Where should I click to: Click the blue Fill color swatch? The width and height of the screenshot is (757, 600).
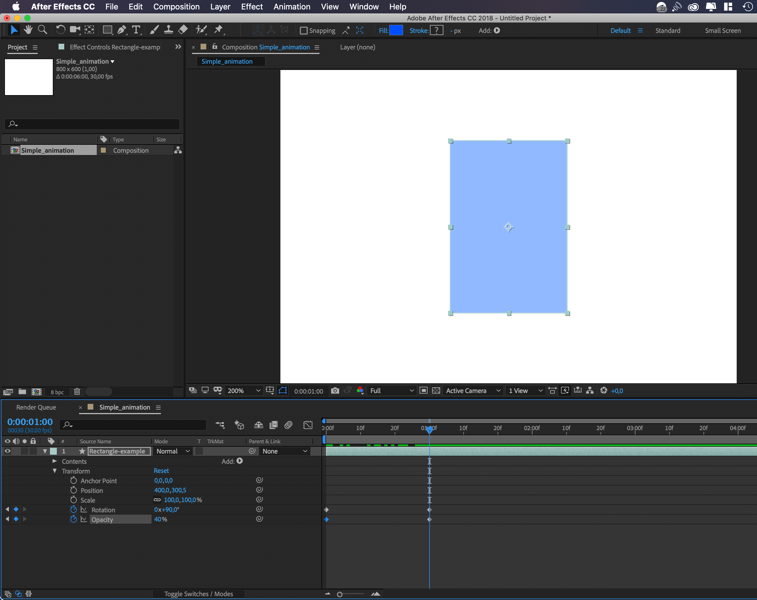click(396, 31)
